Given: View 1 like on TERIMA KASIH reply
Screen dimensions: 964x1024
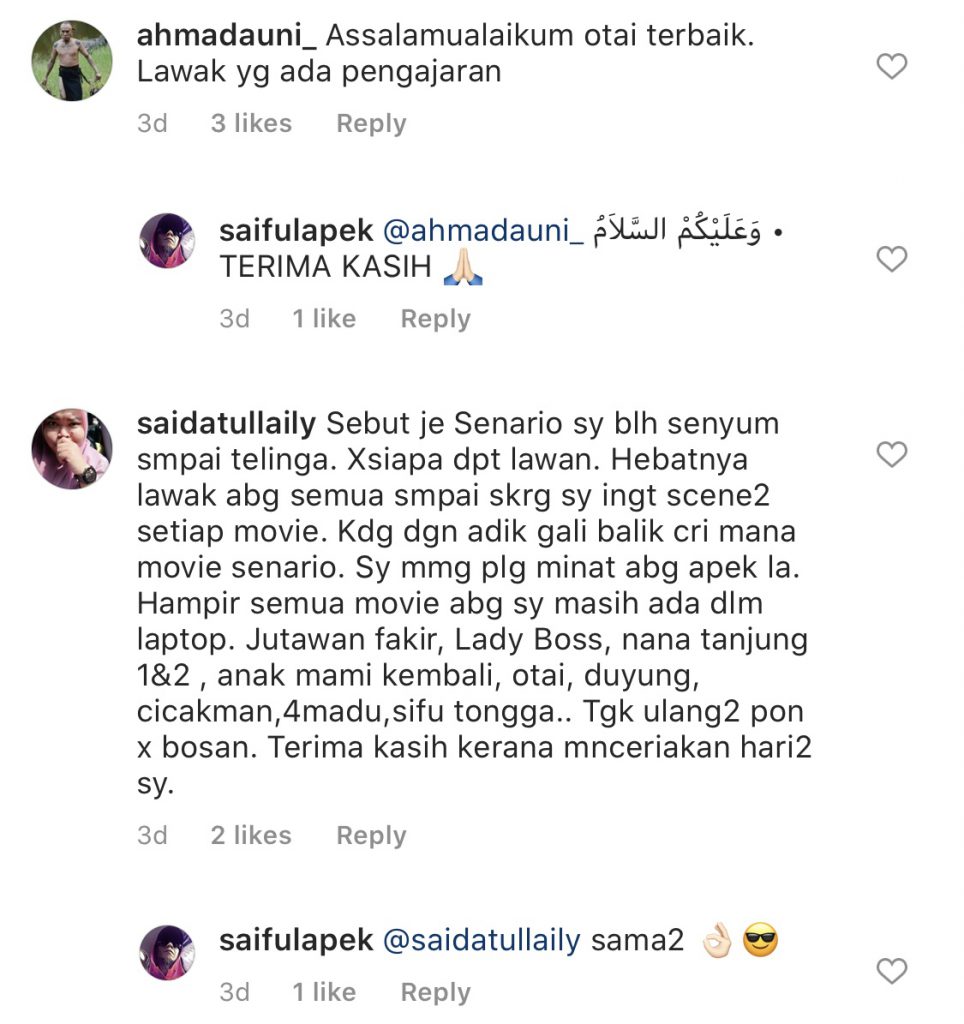Looking at the screenshot, I should 324,319.
